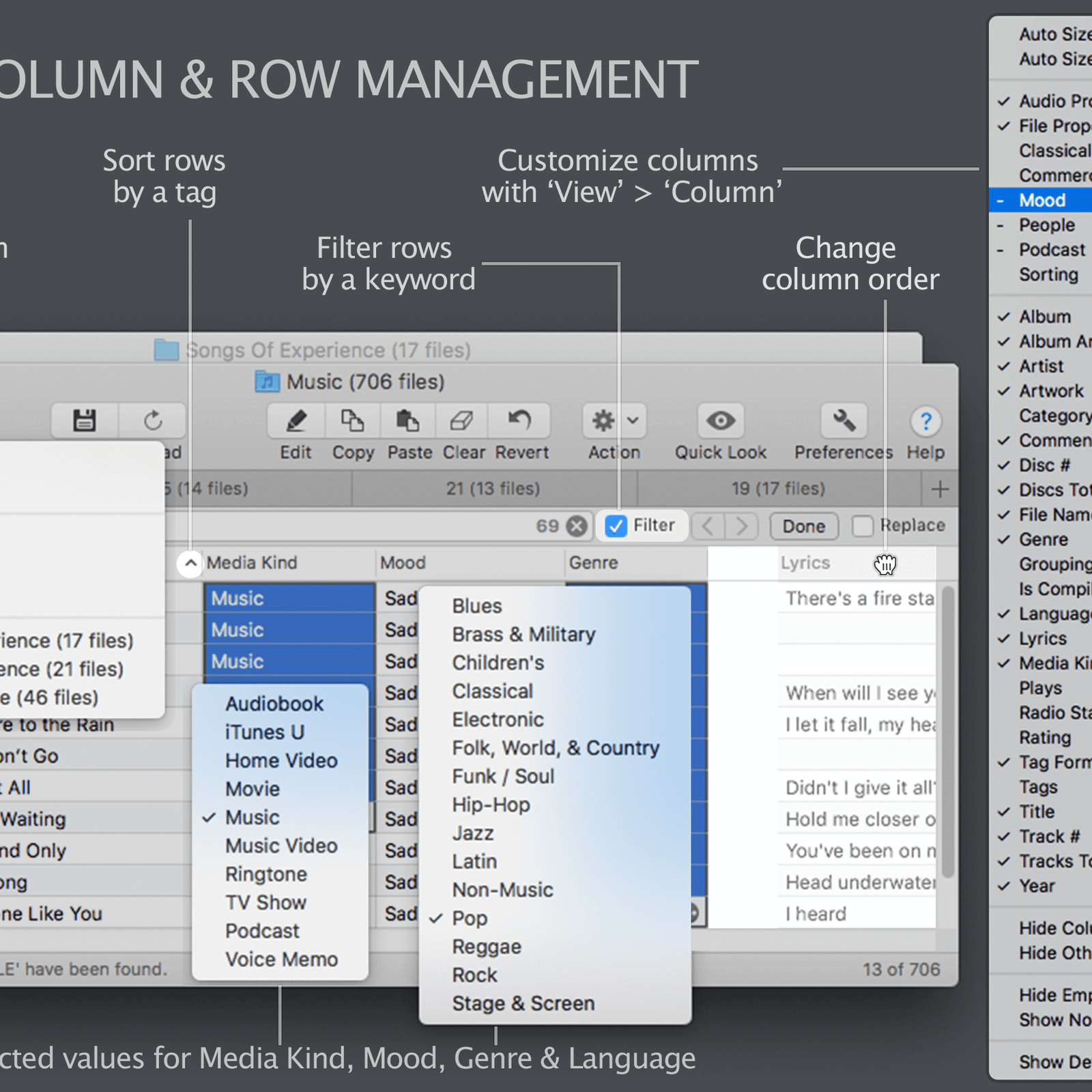
Task: Go to next match with right chevron
Action: pyautogui.click(x=742, y=526)
